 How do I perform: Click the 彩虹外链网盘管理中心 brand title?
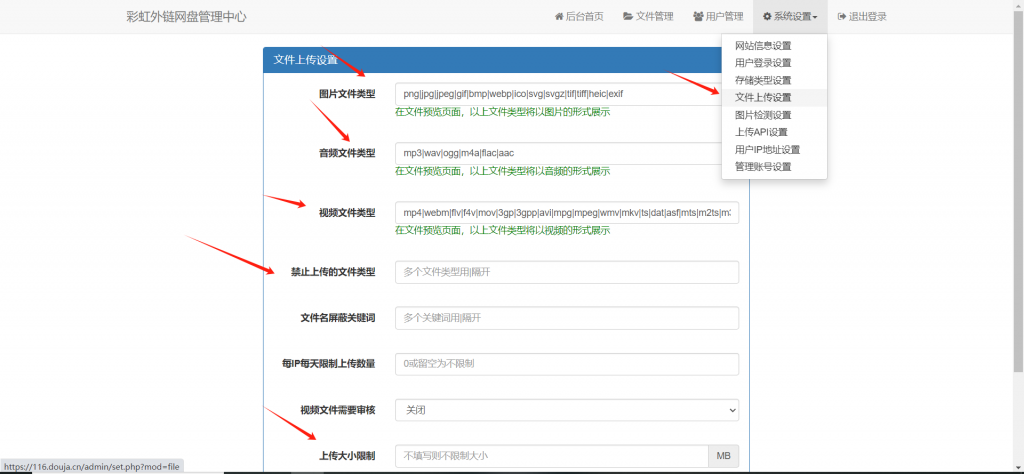coord(186,17)
